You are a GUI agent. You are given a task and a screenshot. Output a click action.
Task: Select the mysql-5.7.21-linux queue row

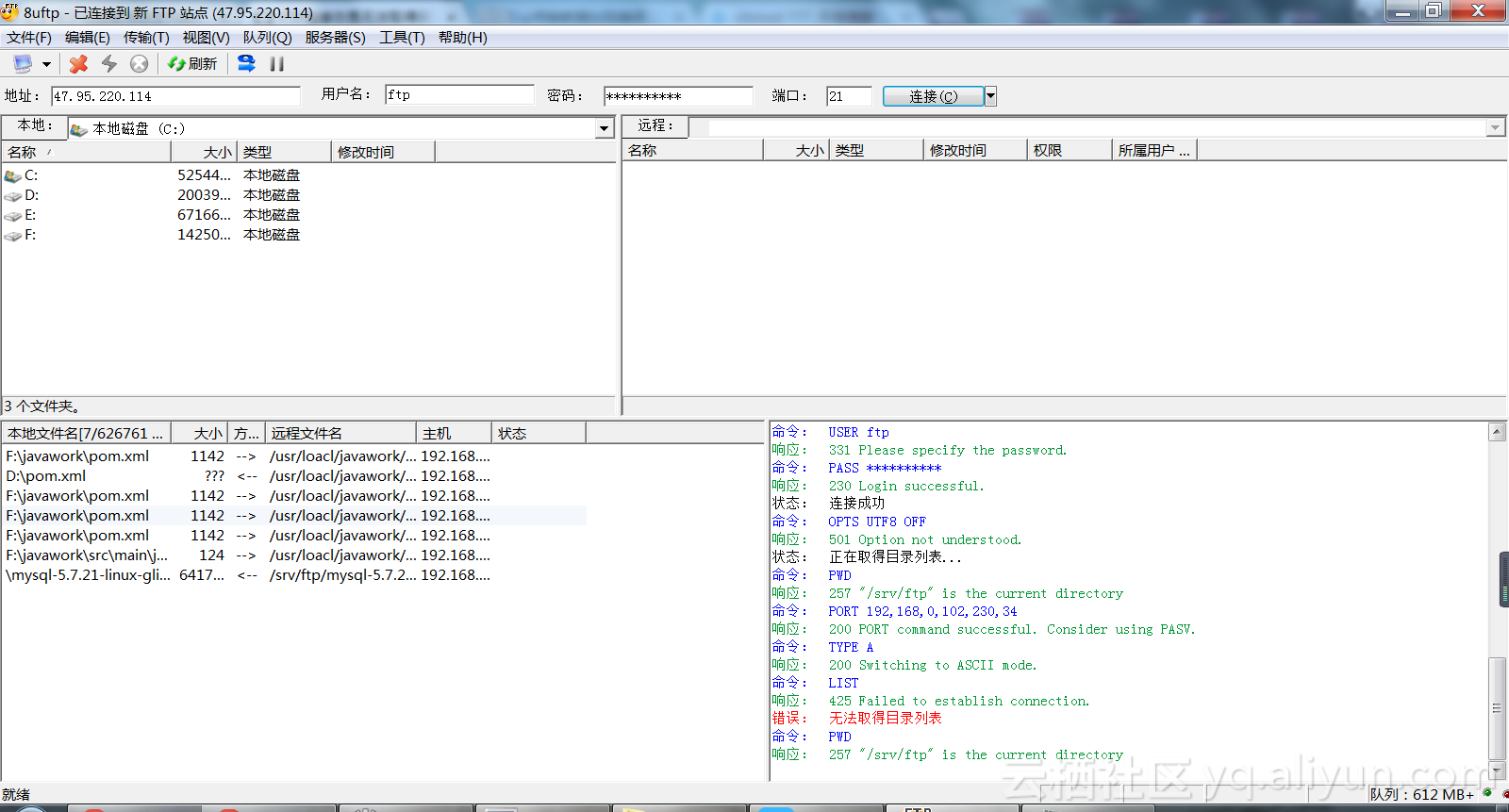click(294, 575)
